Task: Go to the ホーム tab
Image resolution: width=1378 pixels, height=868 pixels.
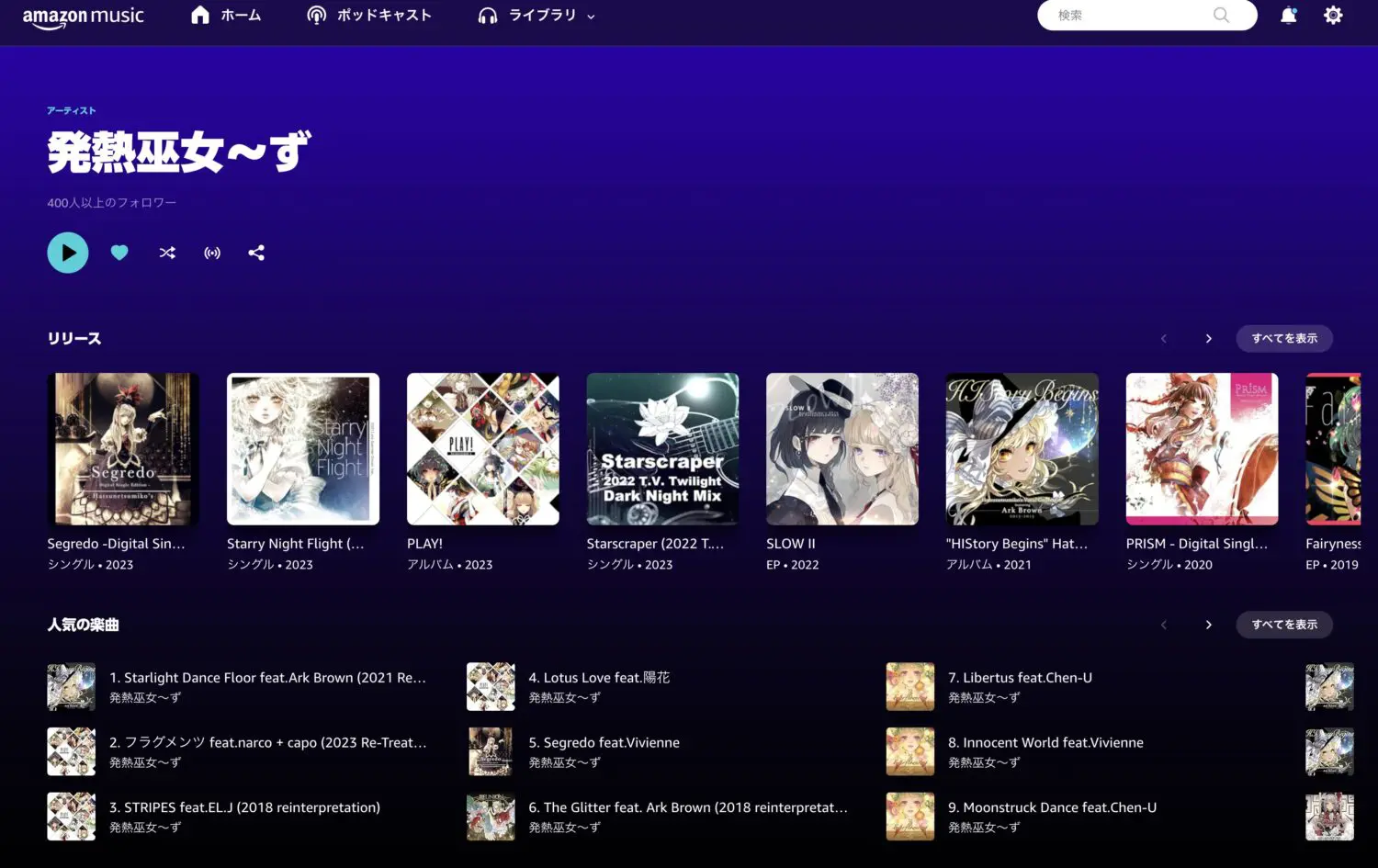Action: click(226, 16)
